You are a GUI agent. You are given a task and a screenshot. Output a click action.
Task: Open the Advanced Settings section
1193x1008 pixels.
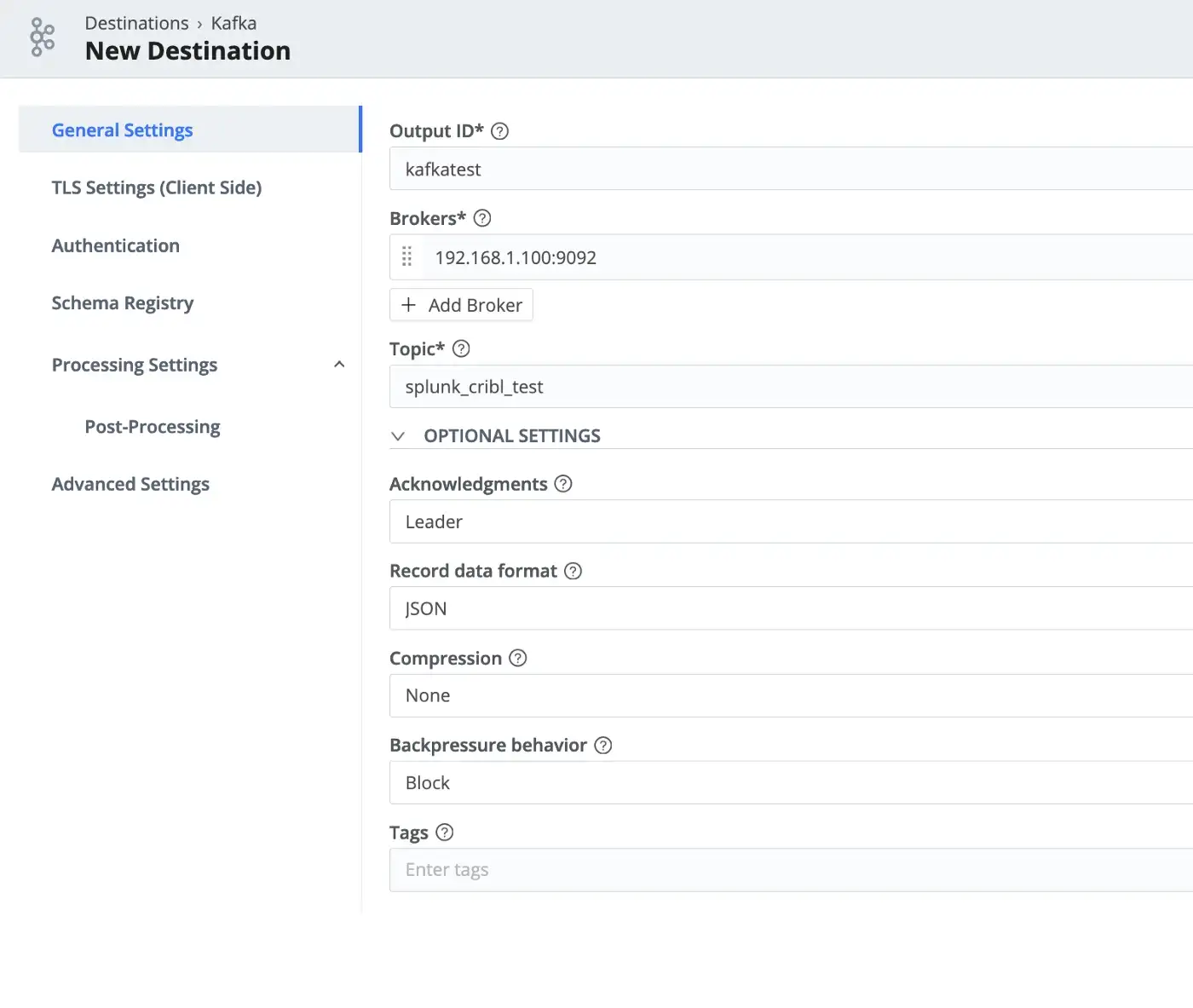130,484
